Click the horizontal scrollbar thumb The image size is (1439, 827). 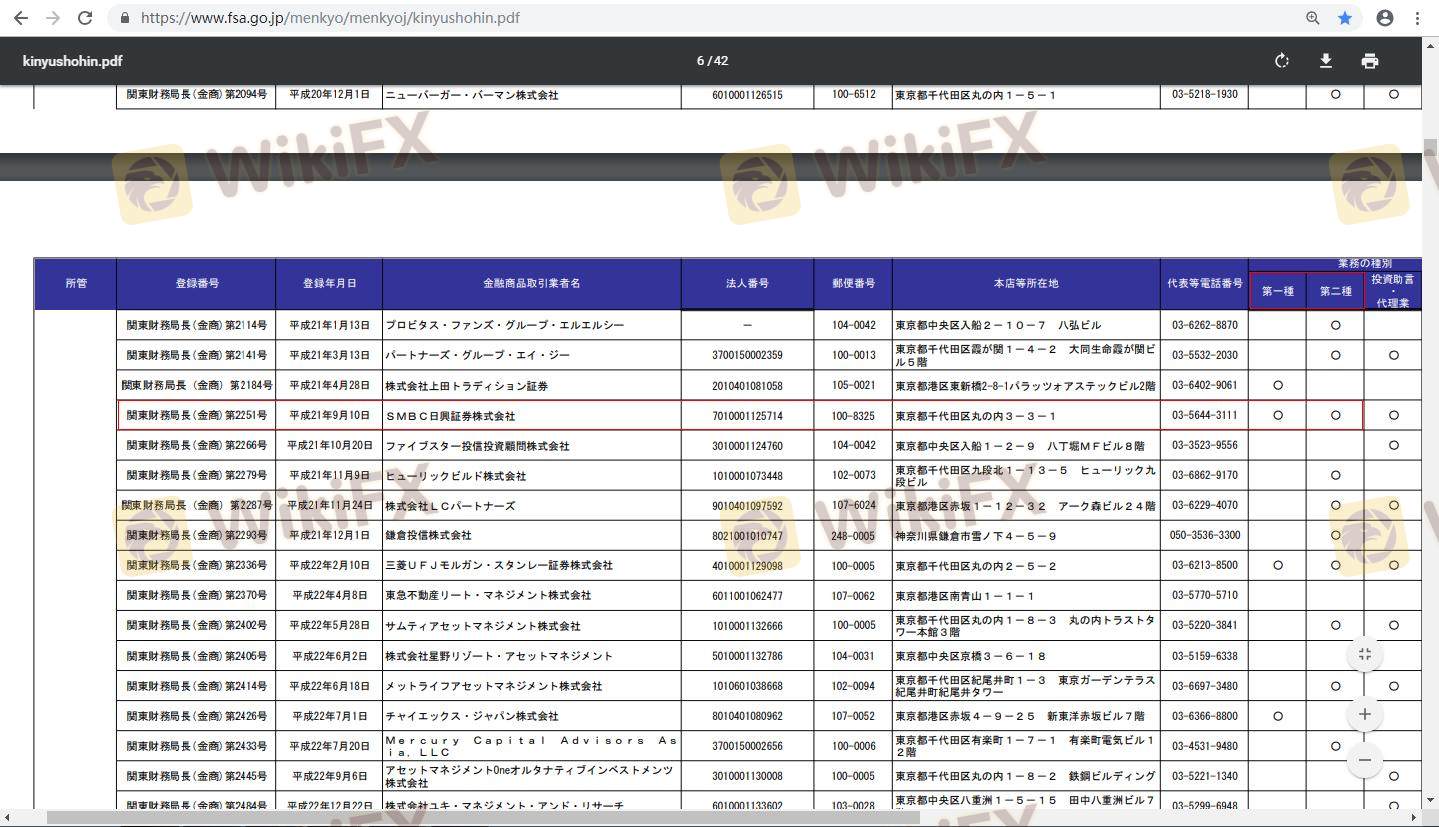pyautogui.click(x=483, y=818)
